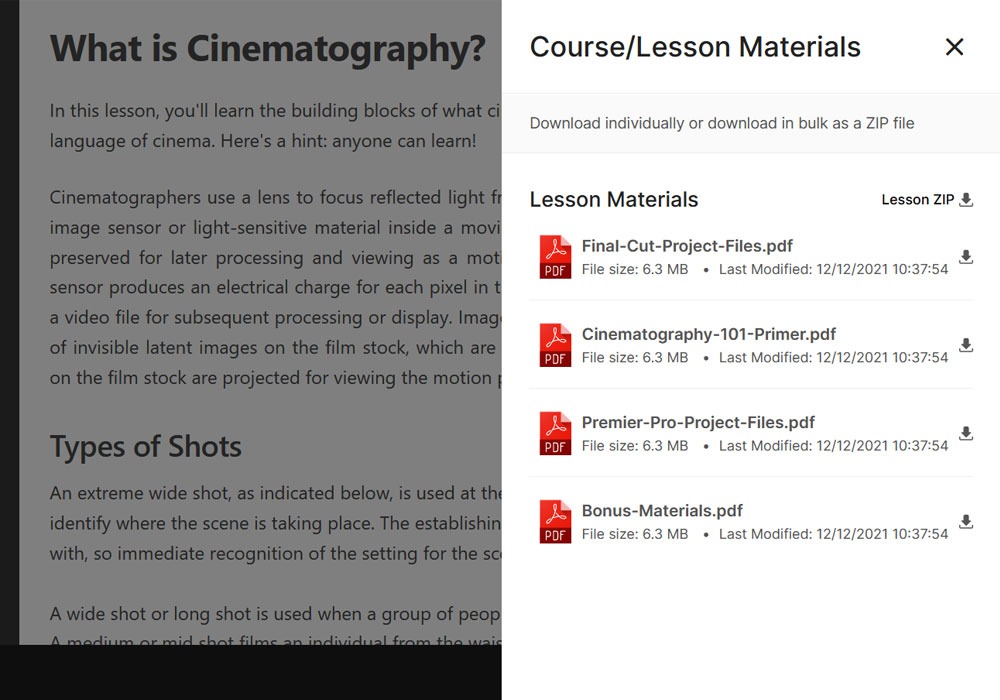Click the dimmed 'What is Cinematography?' heading
This screenshot has width=1000, height=700.
[268, 48]
